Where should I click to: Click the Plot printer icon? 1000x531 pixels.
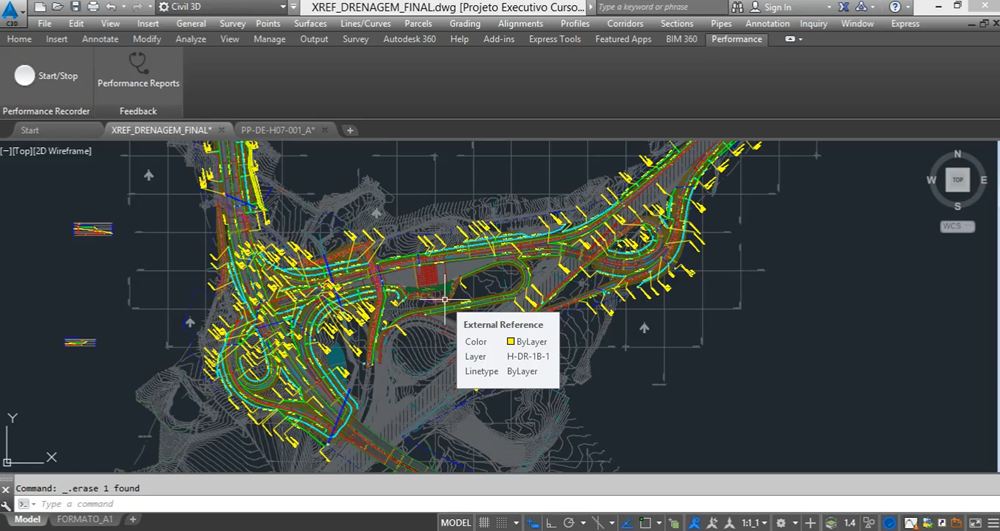pos(93,7)
